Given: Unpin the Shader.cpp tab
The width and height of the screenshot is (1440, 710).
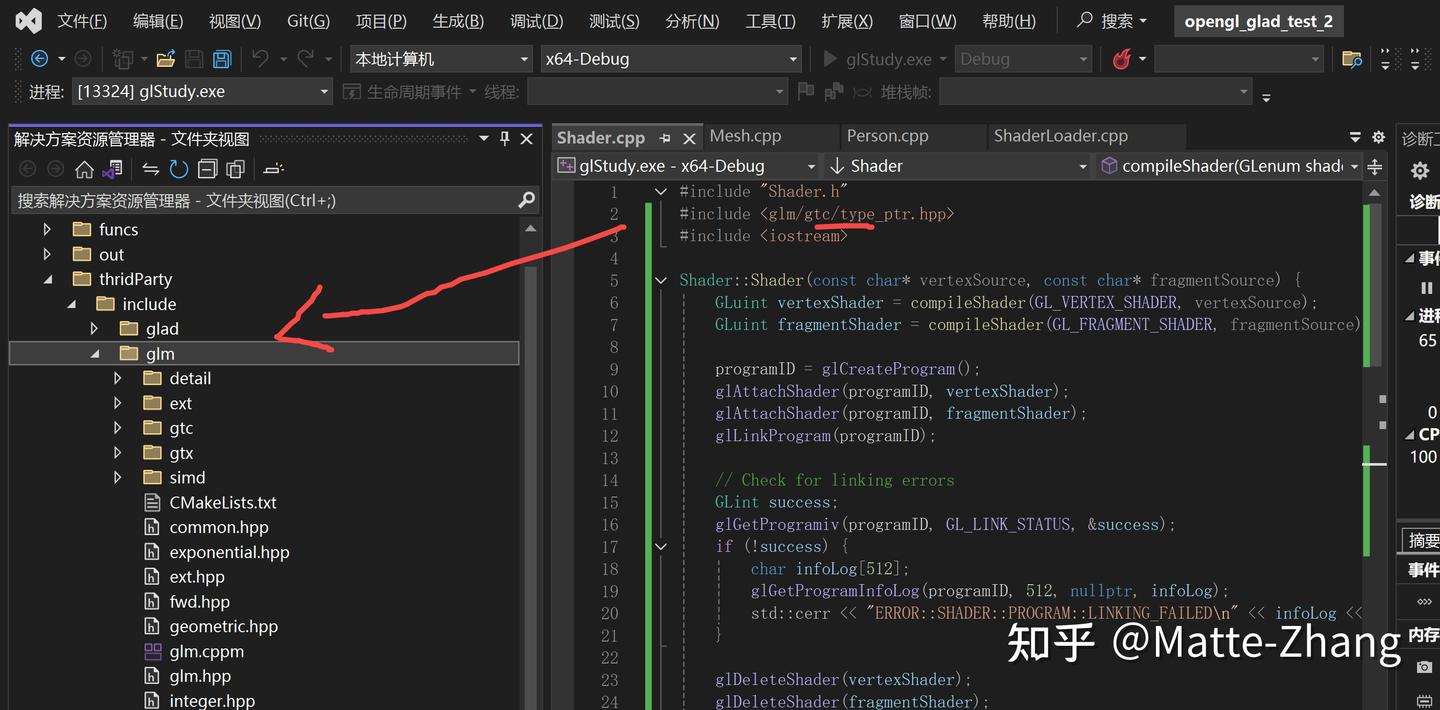Looking at the screenshot, I should coord(665,137).
